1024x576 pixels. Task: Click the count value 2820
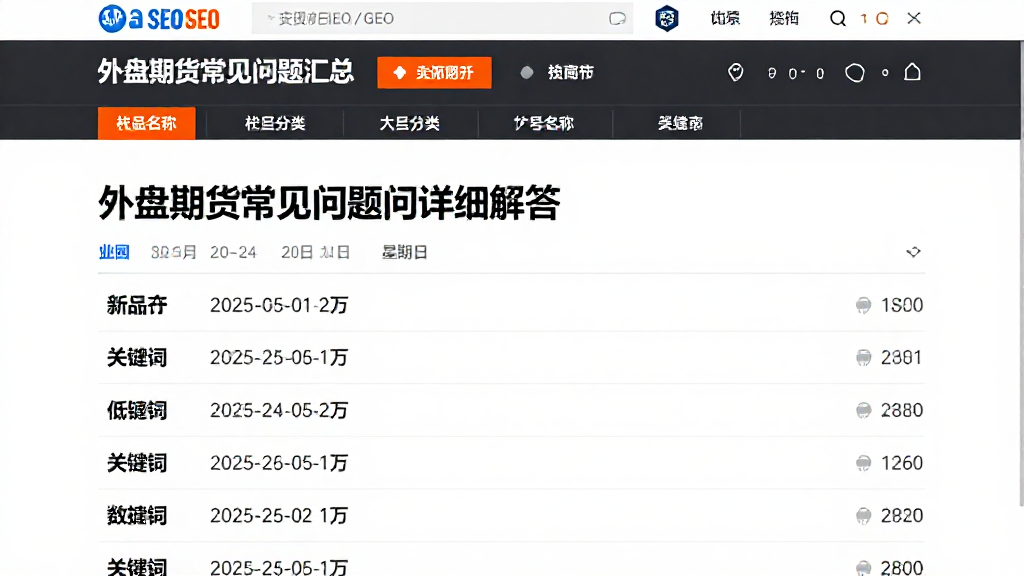point(902,516)
